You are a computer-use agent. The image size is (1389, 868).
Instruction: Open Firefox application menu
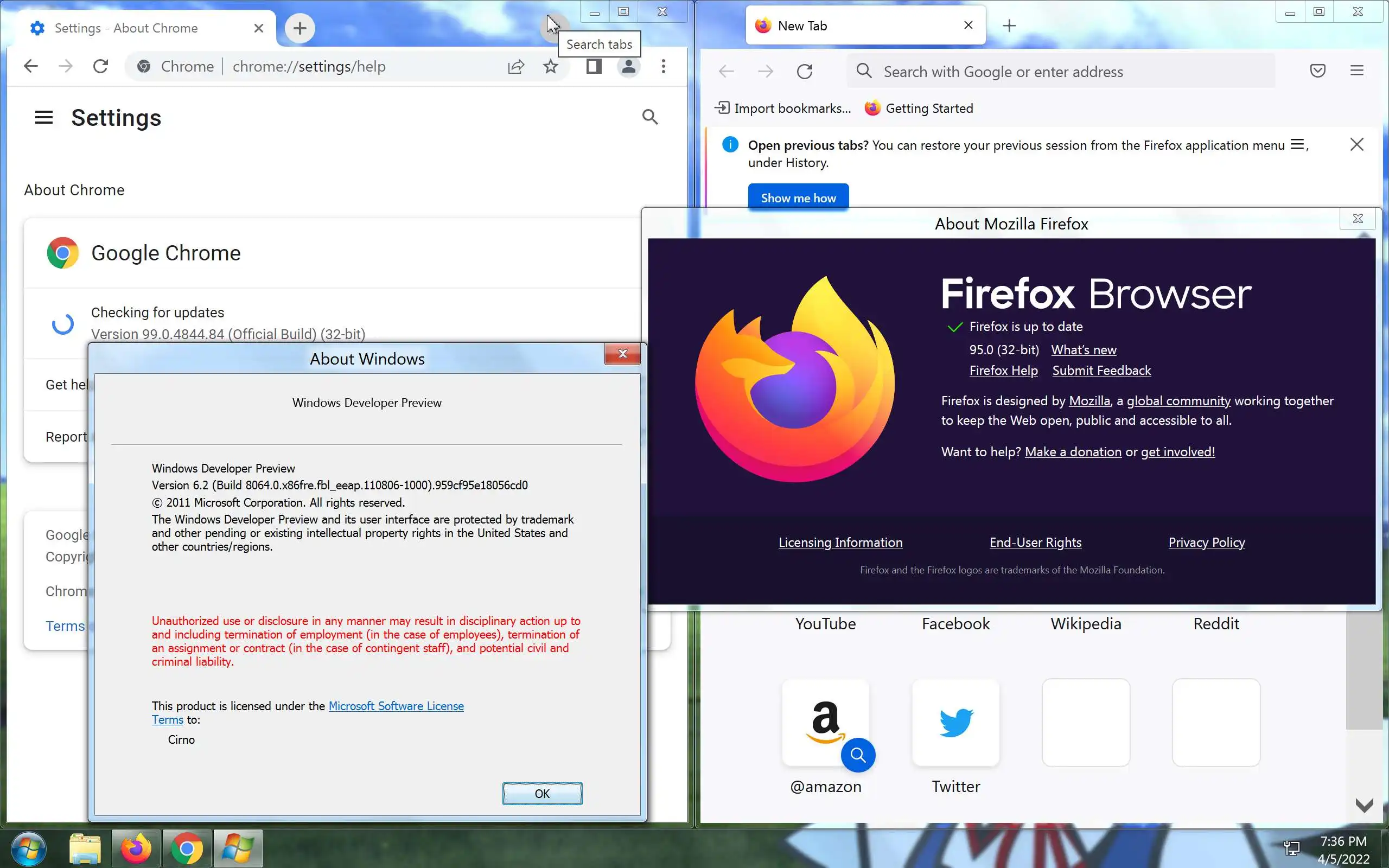pyautogui.click(x=1357, y=71)
